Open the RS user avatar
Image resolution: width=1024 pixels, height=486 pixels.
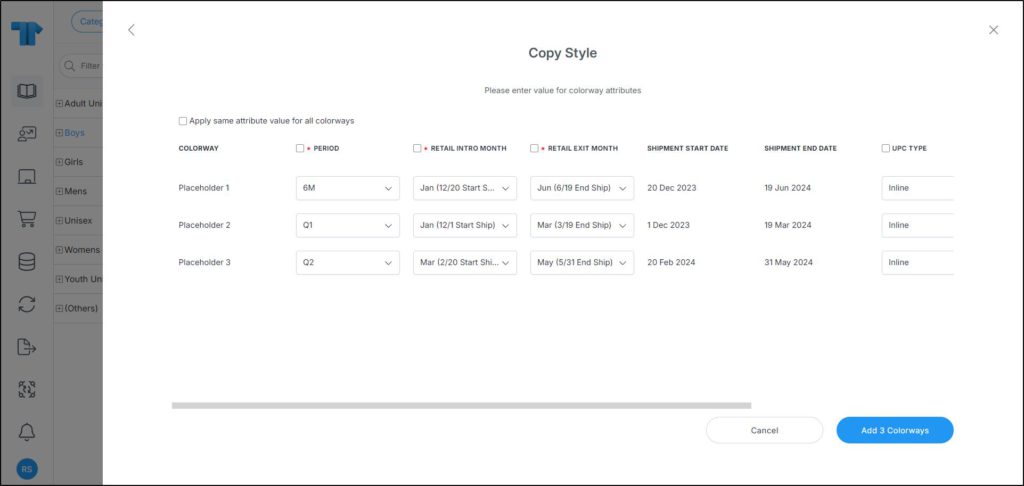pyautogui.click(x=27, y=469)
